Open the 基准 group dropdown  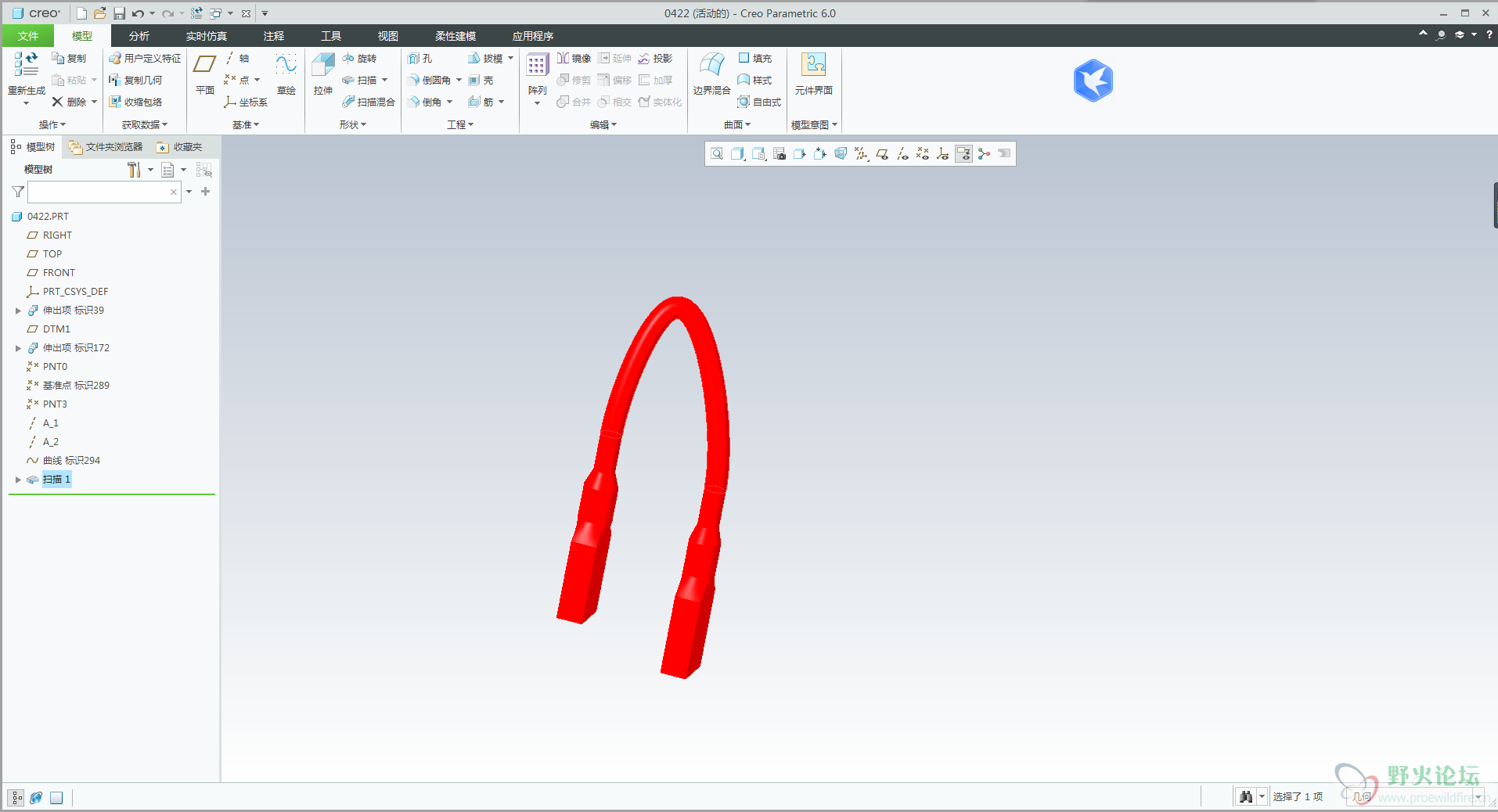[x=246, y=124]
